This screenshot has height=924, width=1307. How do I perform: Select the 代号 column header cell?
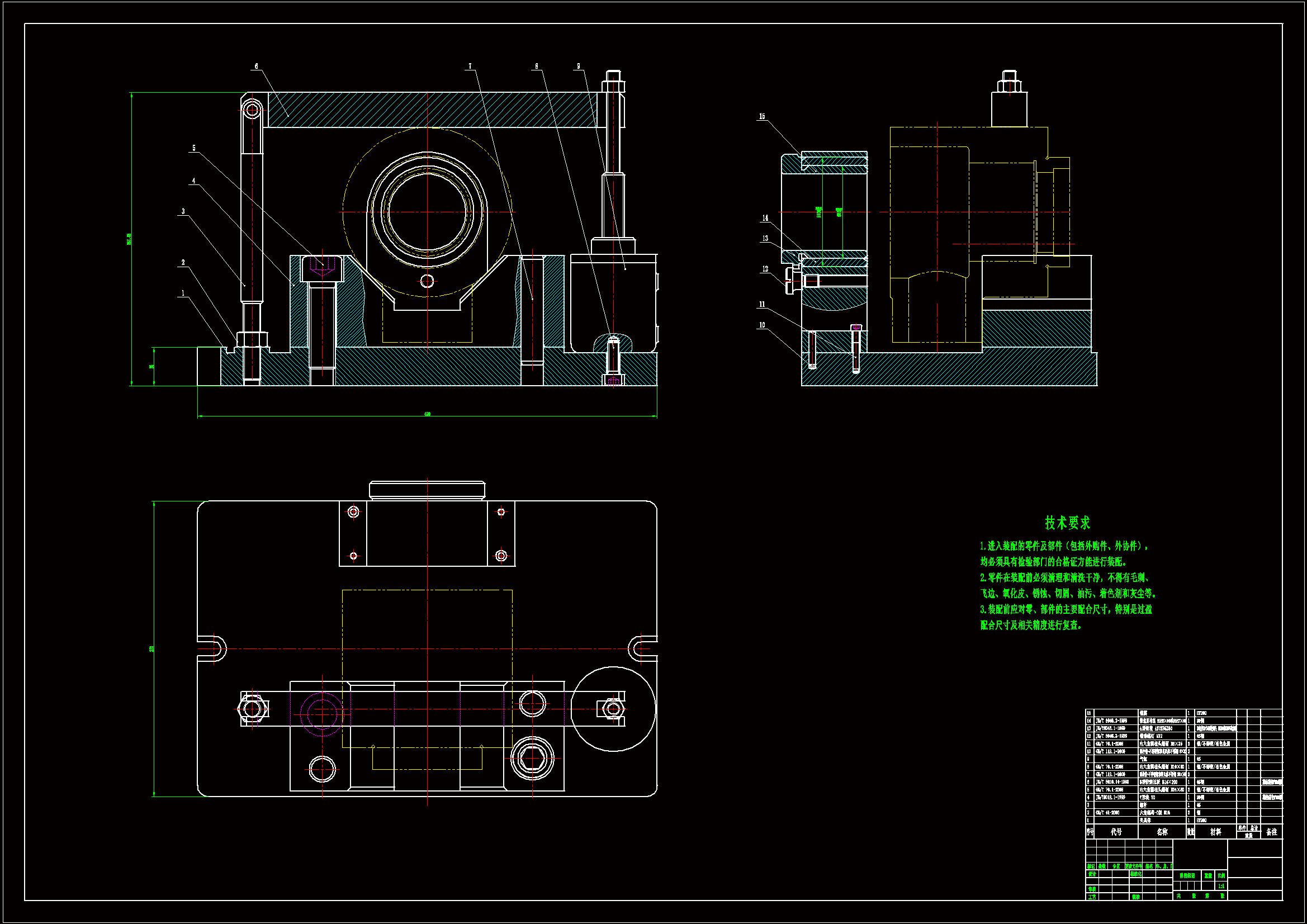point(1116,832)
